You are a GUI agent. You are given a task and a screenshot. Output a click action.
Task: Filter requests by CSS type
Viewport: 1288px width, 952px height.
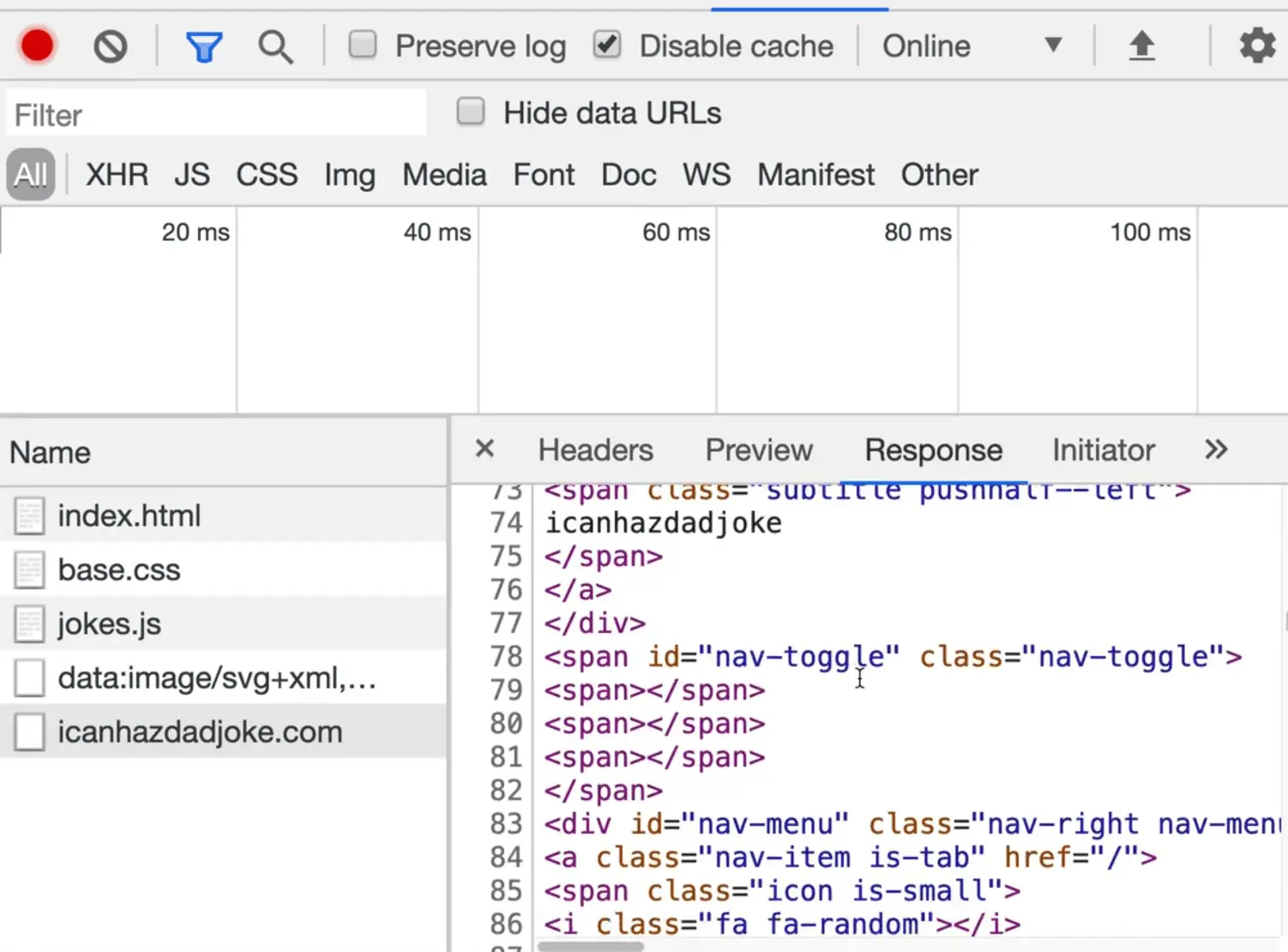tap(267, 175)
